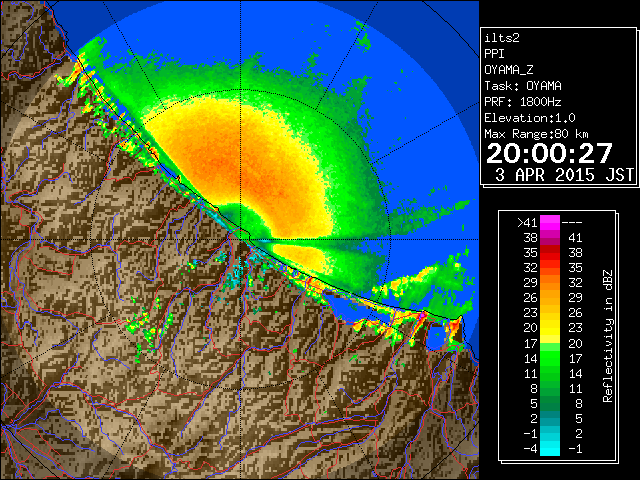Click the "PRF: 1800Hz" text

tap(523, 102)
